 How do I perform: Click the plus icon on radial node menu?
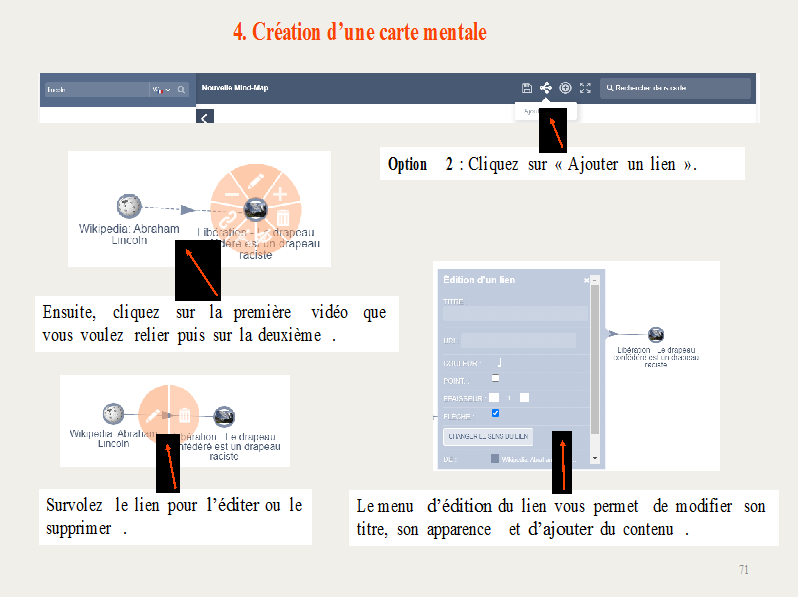[281, 192]
